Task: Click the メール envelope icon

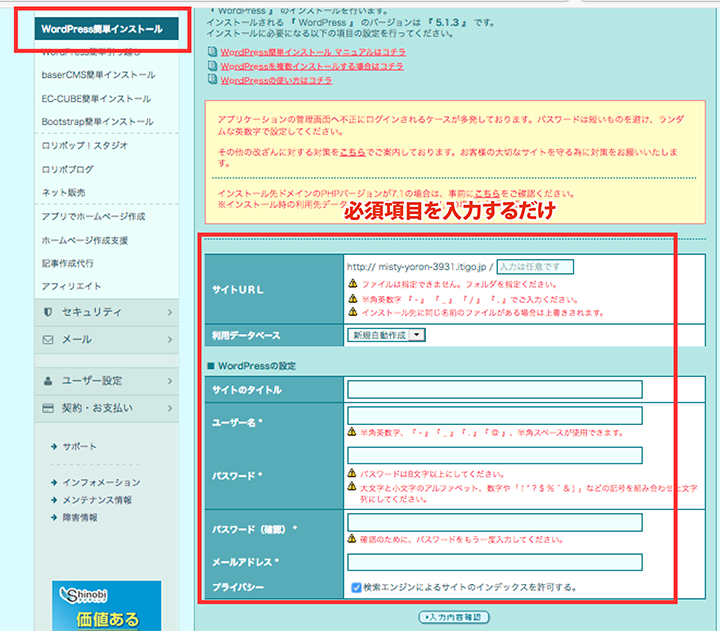Action: pyautogui.click(x=48, y=340)
